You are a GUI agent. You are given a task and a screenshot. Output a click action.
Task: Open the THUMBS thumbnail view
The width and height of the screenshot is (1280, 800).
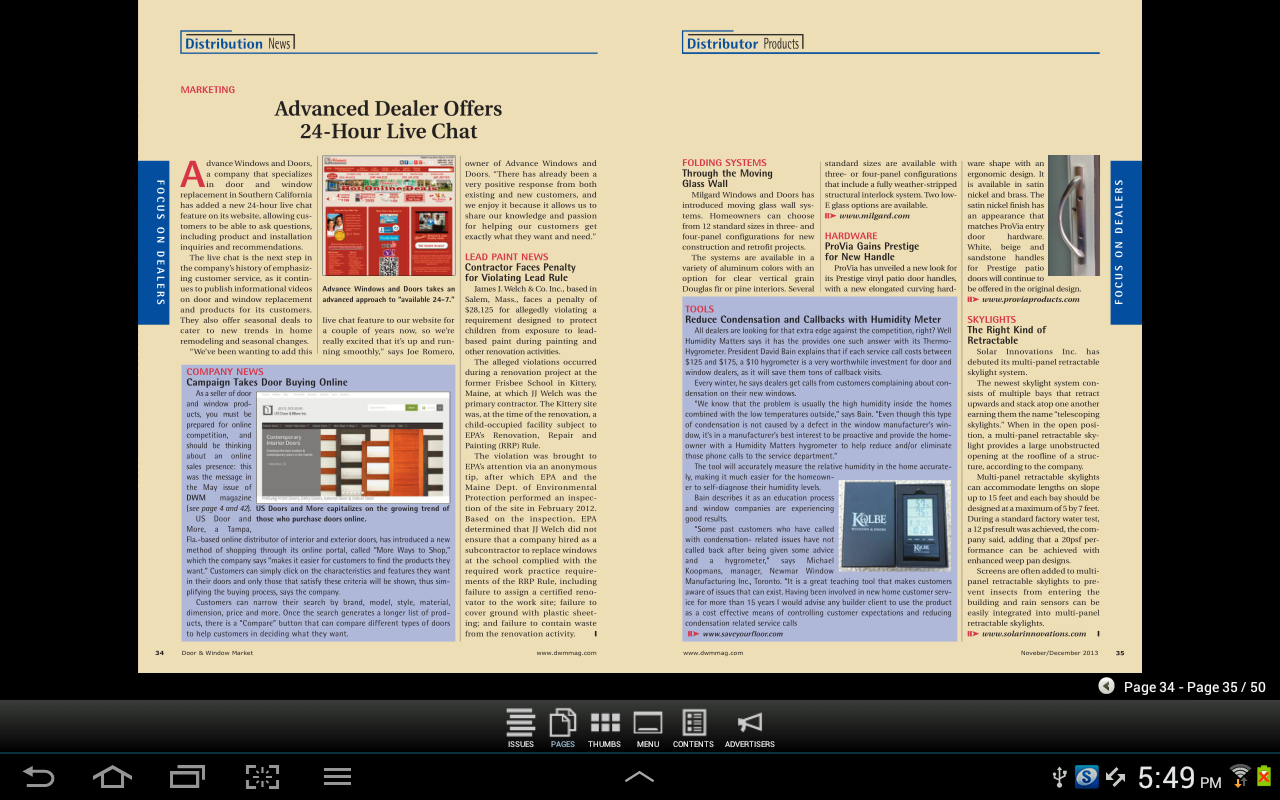[x=604, y=728]
